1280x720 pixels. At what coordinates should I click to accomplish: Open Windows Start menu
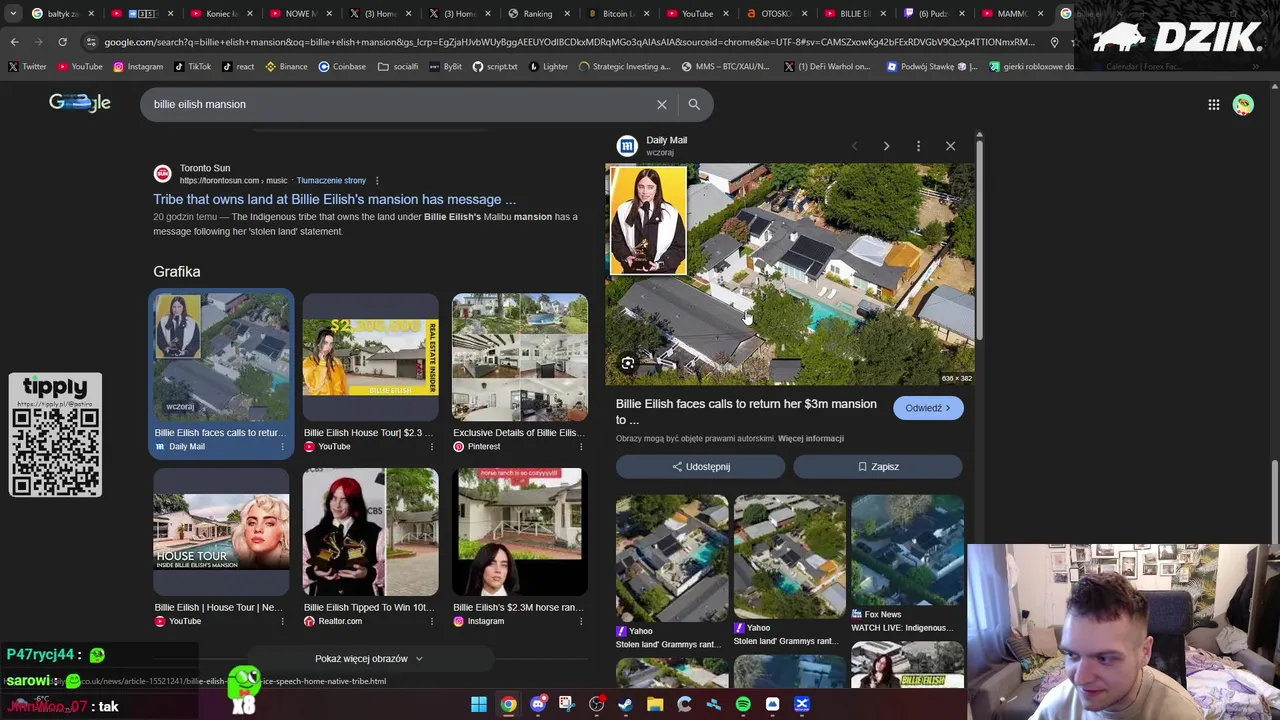click(479, 705)
